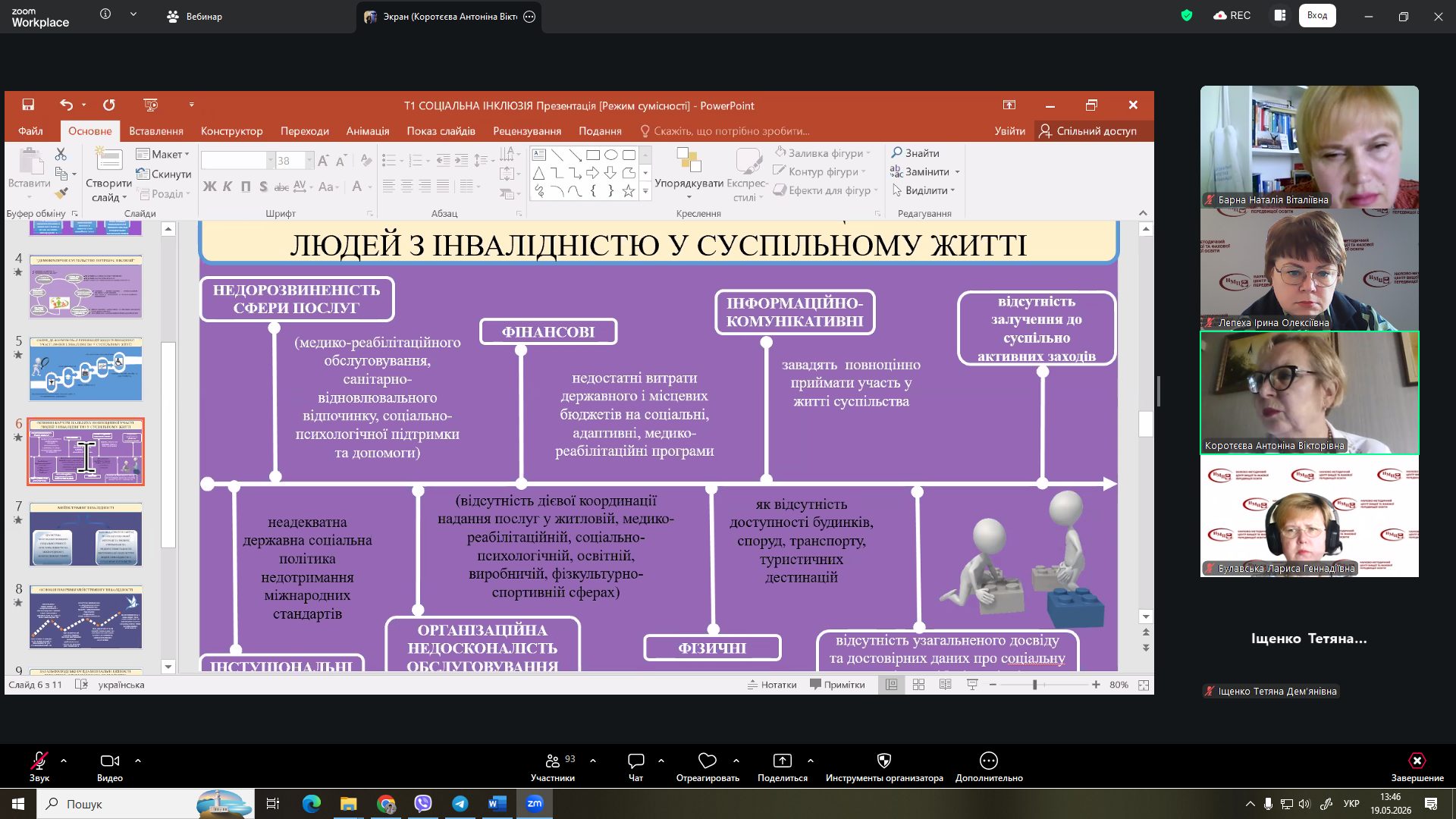Click the Share screen icon
Viewport: 1456px width, 819px height.
pos(782,761)
